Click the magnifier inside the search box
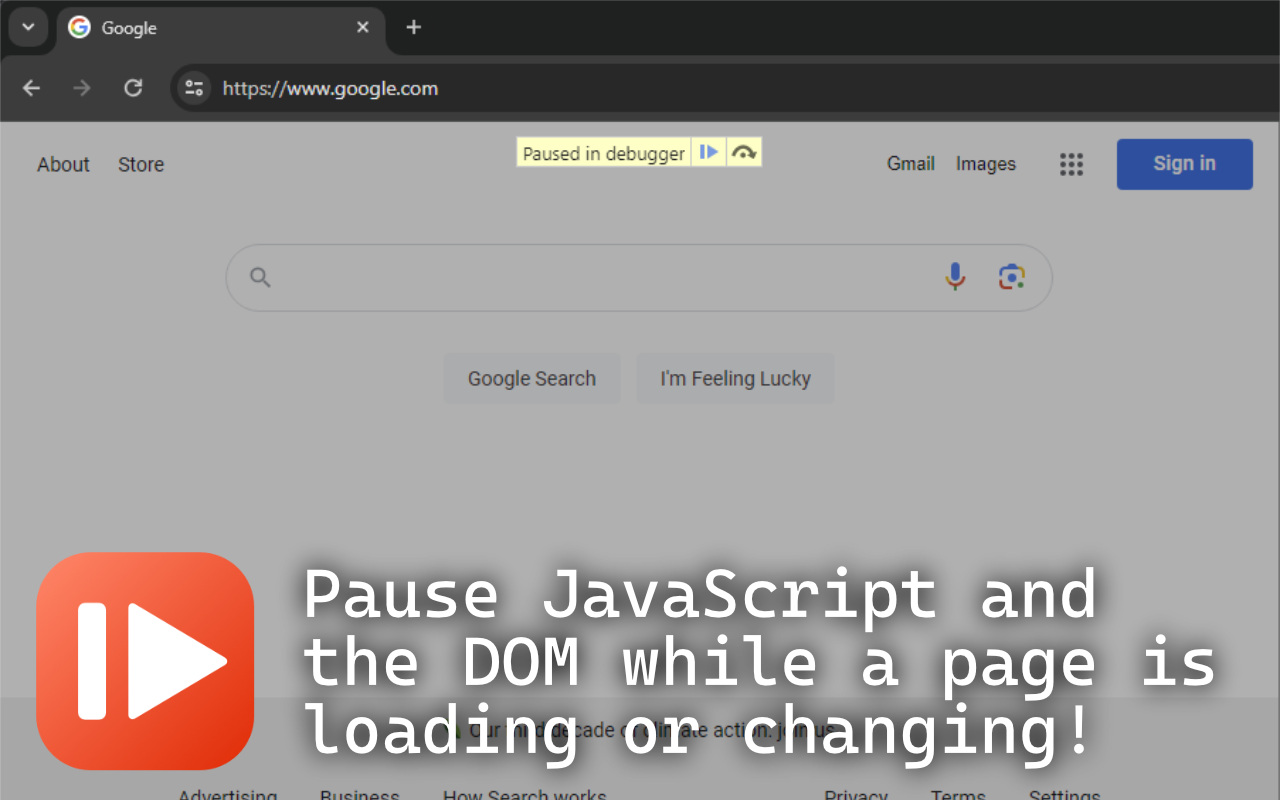The image size is (1280, 800). pyautogui.click(x=260, y=277)
